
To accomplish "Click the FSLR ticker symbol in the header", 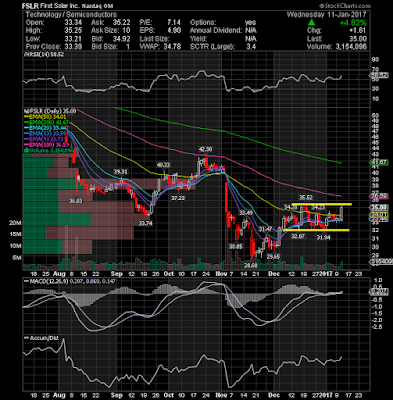I will click(x=30, y=6).
